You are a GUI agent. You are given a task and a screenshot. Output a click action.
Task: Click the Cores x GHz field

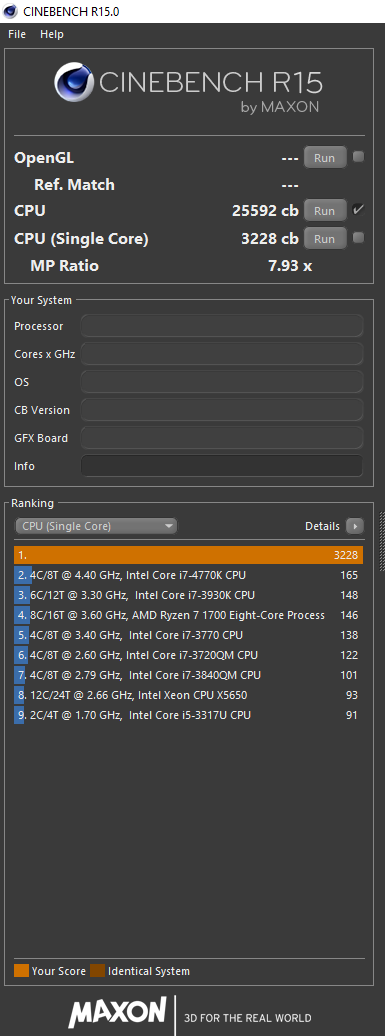pos(222,354)
